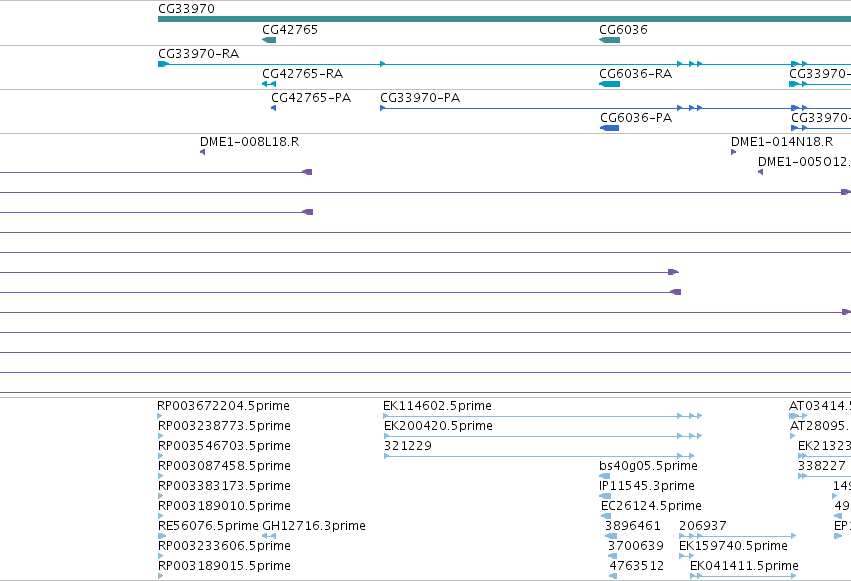Select the CG42765 gene glyph
The height and width of the screenshot is (581, 851).
(x=269, y=40)
